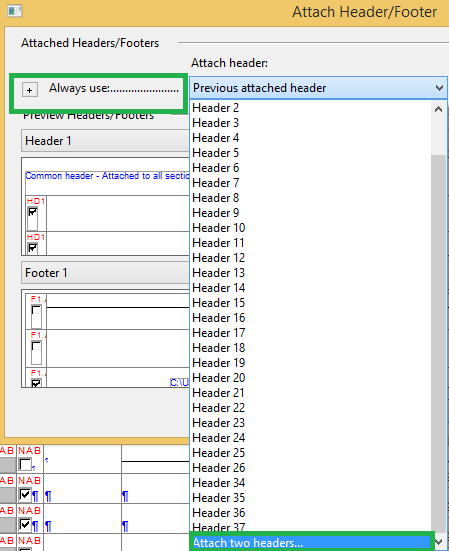This screenshot has height=551, width=449.
Task: Click scroll up arrow in header list
Action: coord(438,109)
